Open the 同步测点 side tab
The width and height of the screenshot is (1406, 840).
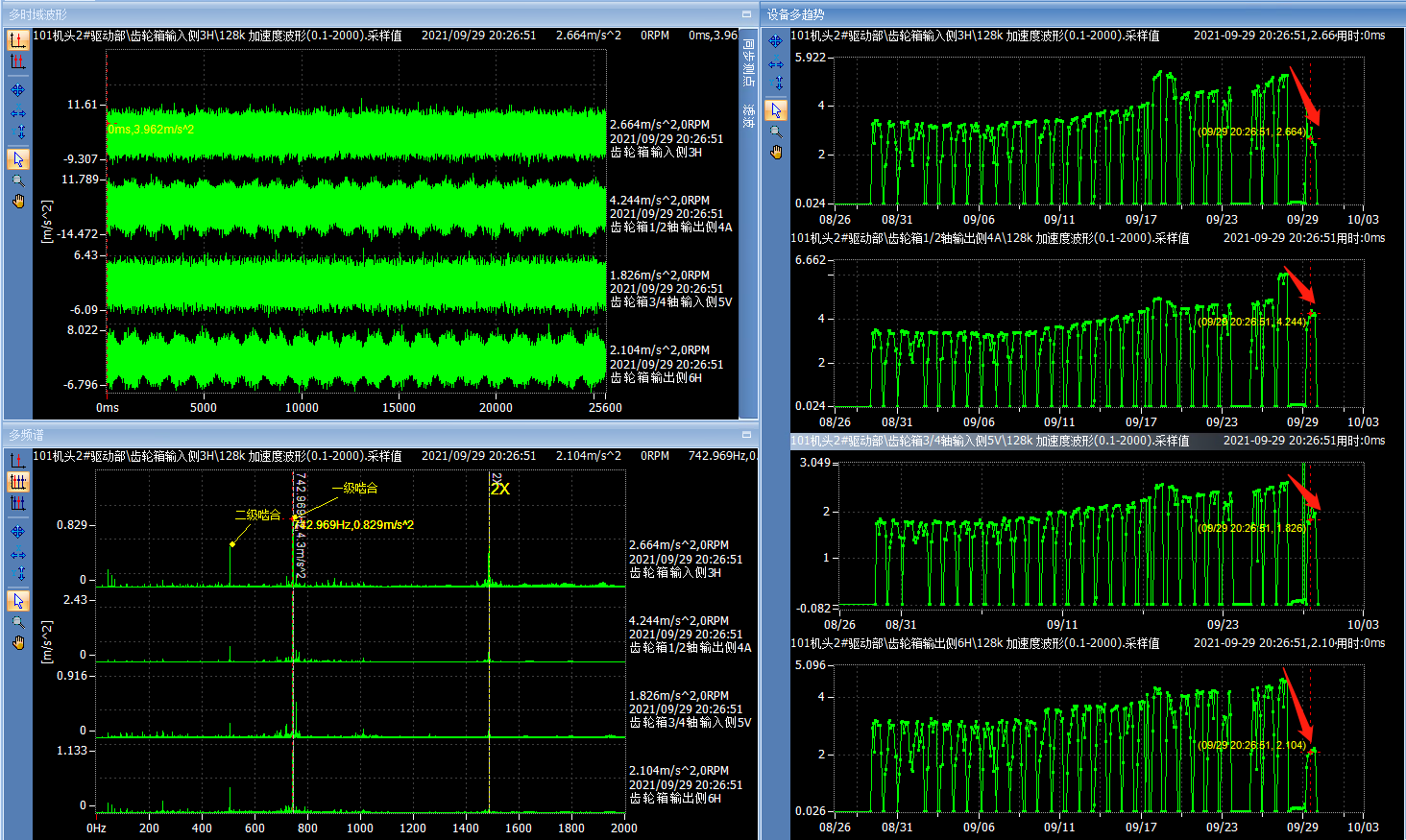[749, 63]
